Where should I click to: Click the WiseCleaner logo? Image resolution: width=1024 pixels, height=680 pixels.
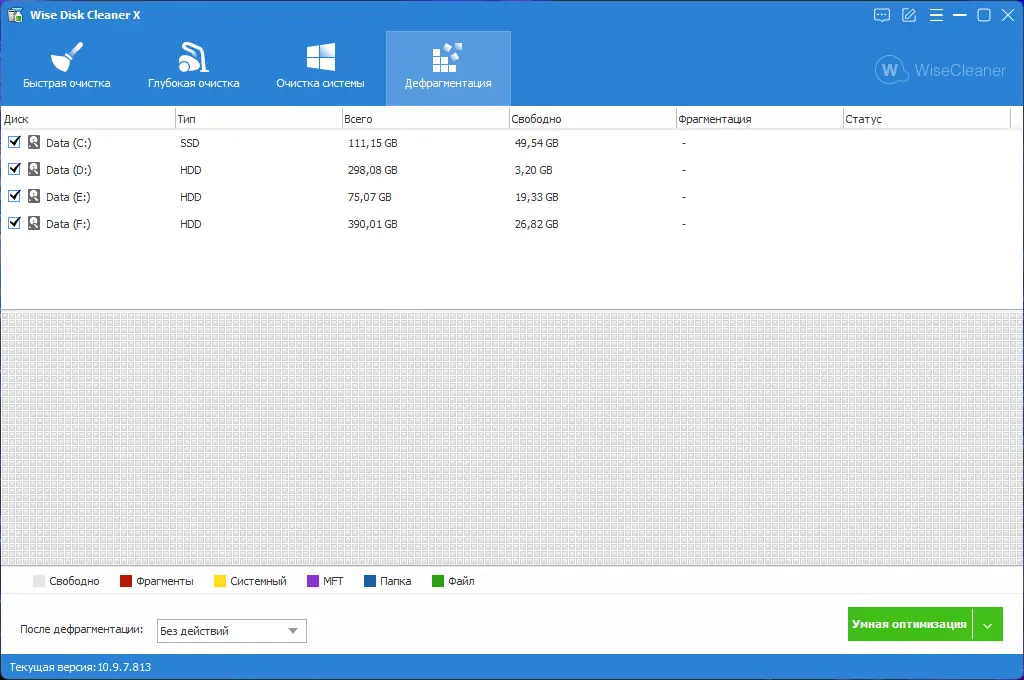tap(940, 69)
